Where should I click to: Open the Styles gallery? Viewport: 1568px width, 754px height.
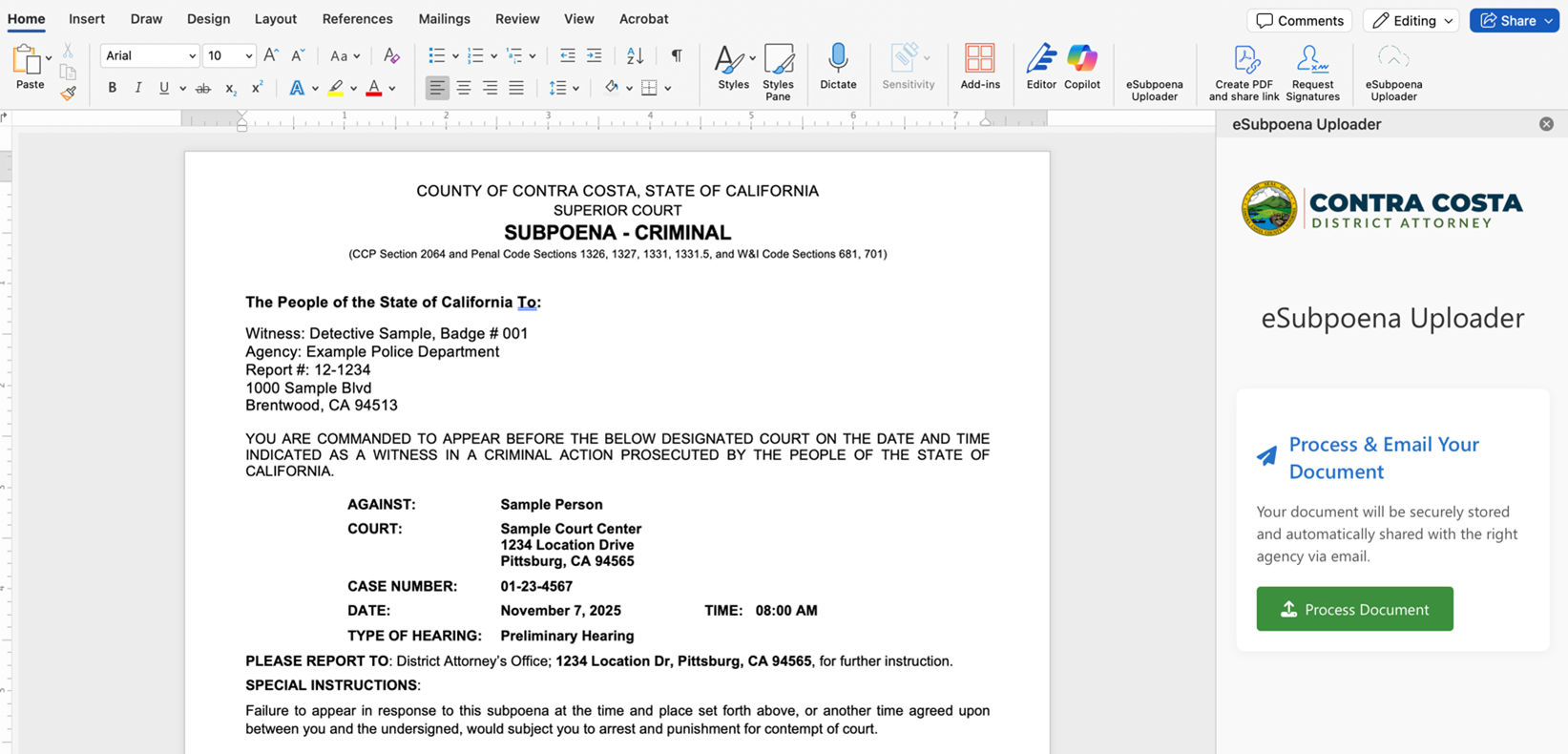tap(733, 67)
